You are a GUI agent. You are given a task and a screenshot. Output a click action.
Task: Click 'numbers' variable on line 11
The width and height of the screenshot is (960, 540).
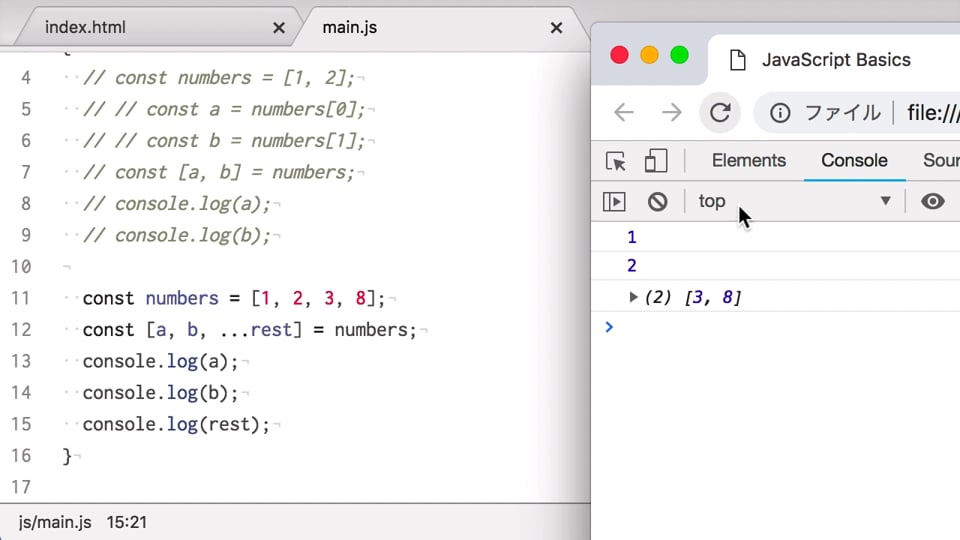[182, 298]
